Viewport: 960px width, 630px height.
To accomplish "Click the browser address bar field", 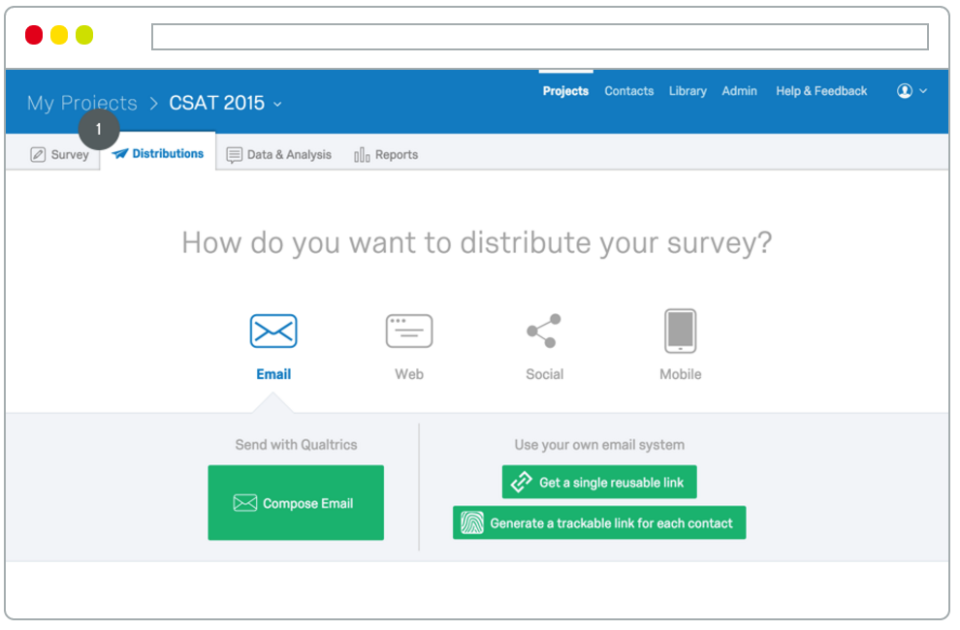I will point(540,37).
